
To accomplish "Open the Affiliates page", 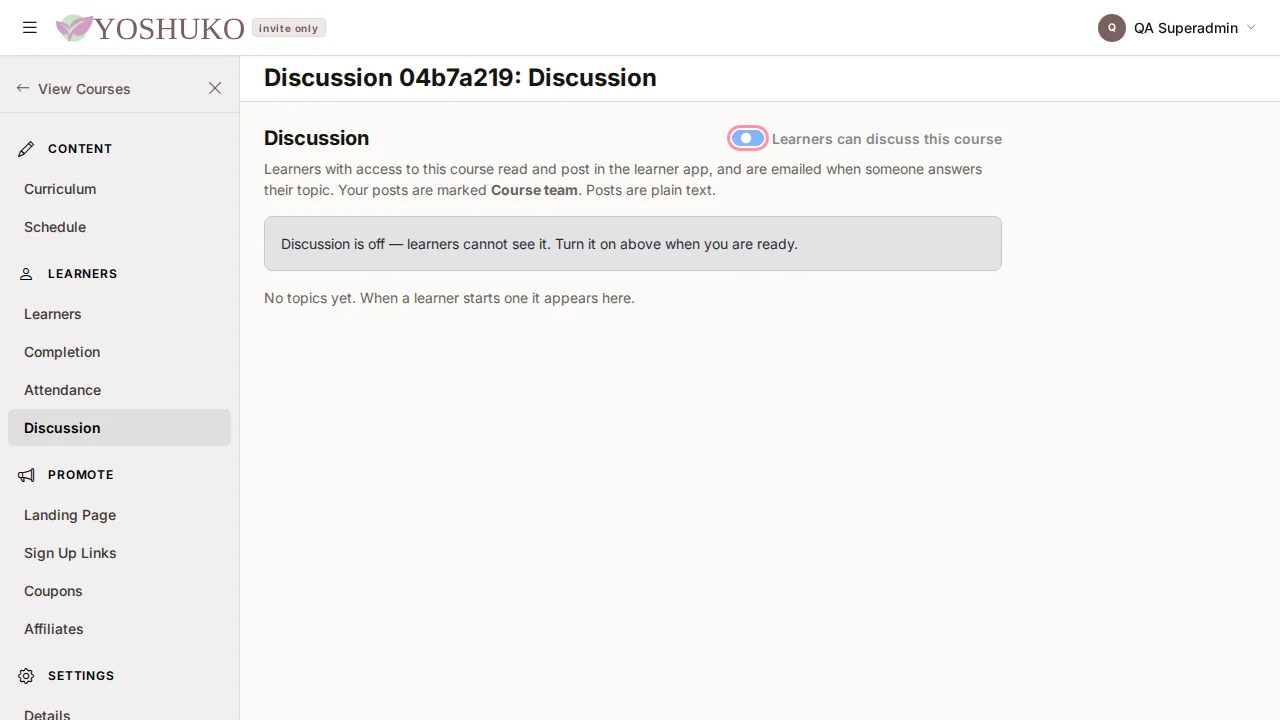I will (119, 629).
